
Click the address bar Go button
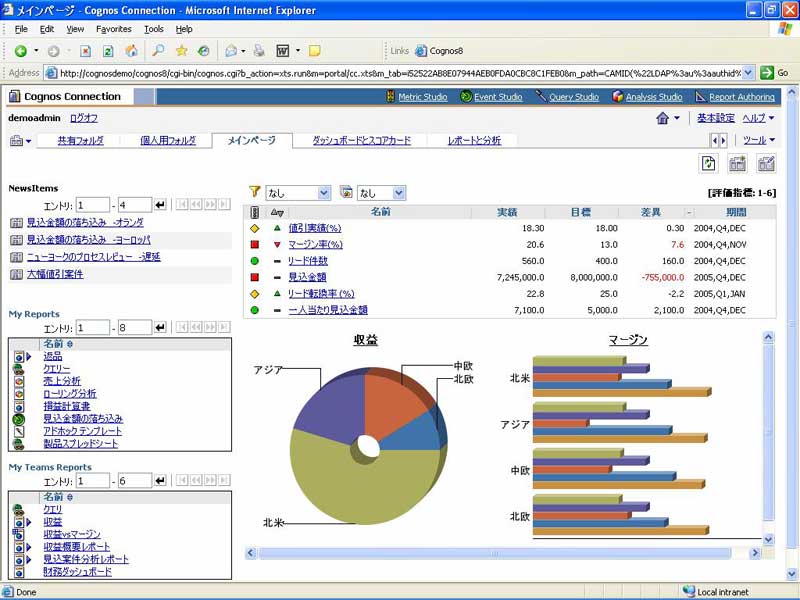(x=774, y=73)
